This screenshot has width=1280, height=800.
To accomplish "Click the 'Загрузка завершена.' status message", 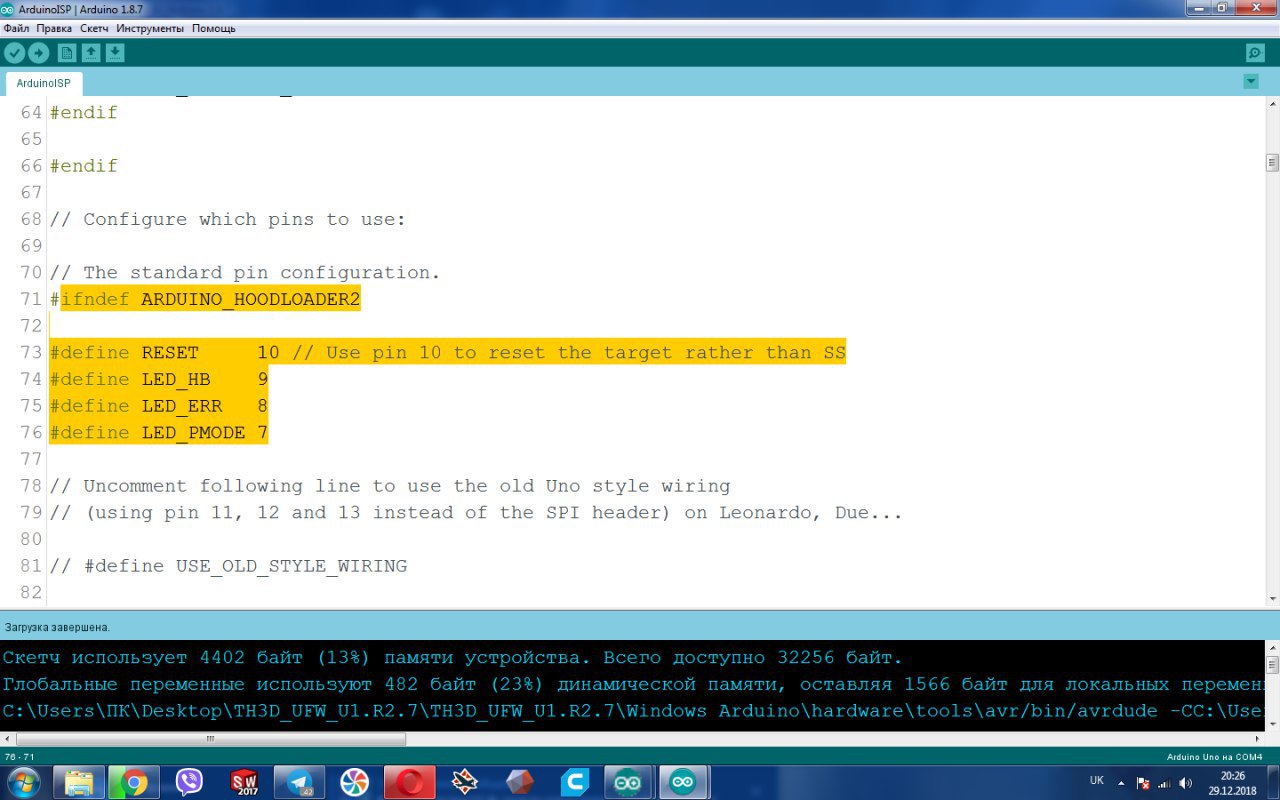I will point(57,627).
